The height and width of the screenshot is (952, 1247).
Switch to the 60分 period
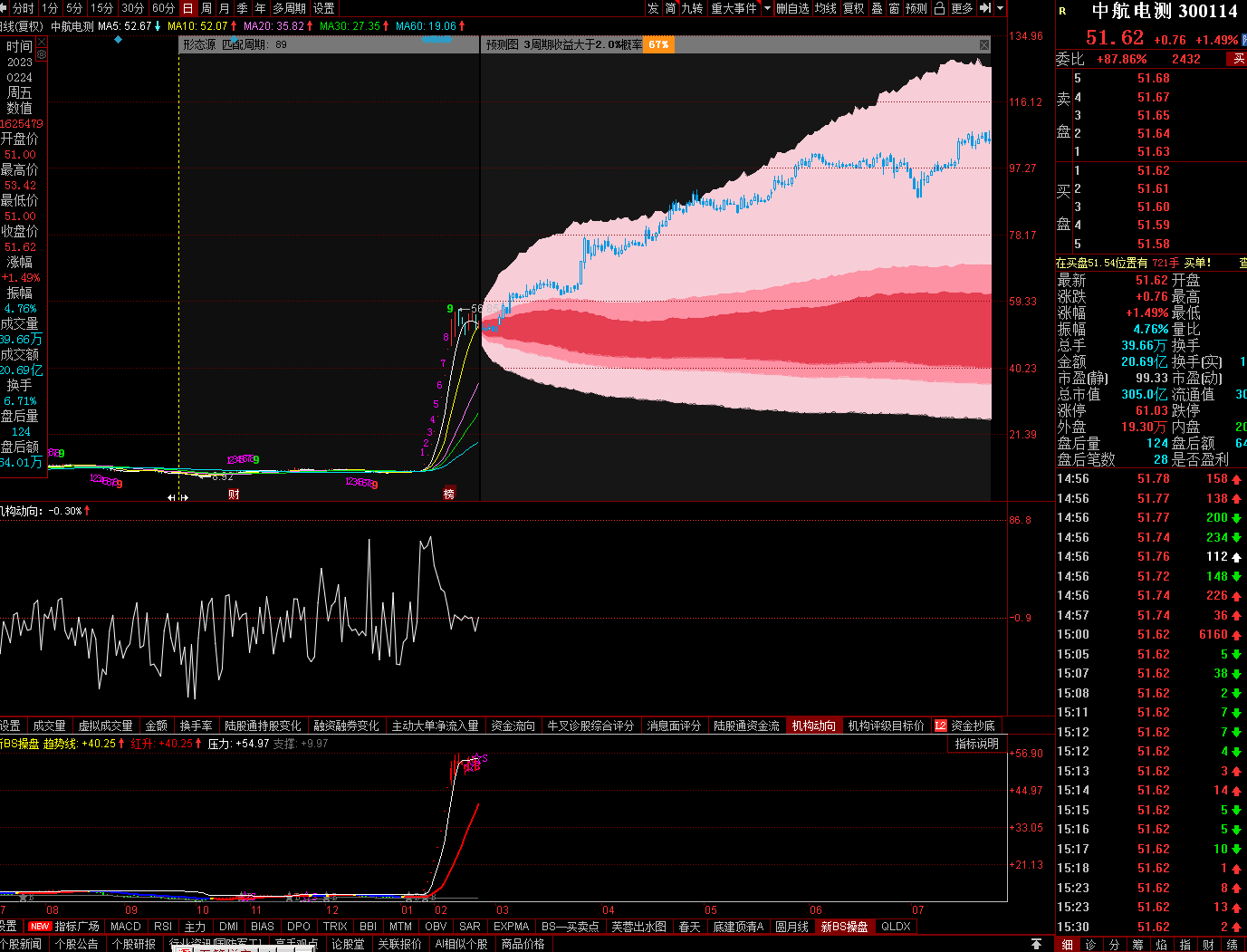[164, 8]
